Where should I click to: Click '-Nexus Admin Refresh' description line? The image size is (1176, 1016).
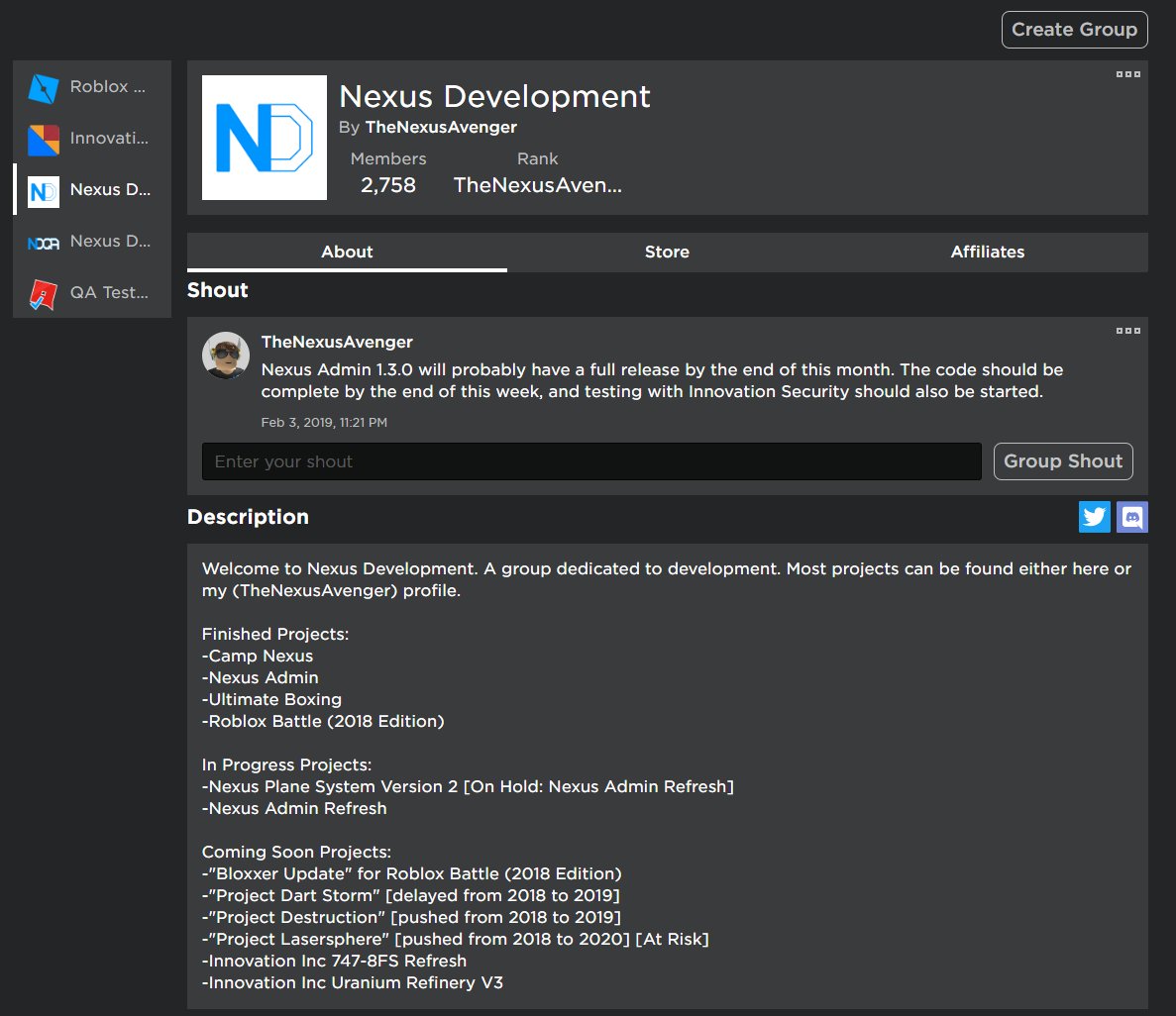tap(294, 808)
